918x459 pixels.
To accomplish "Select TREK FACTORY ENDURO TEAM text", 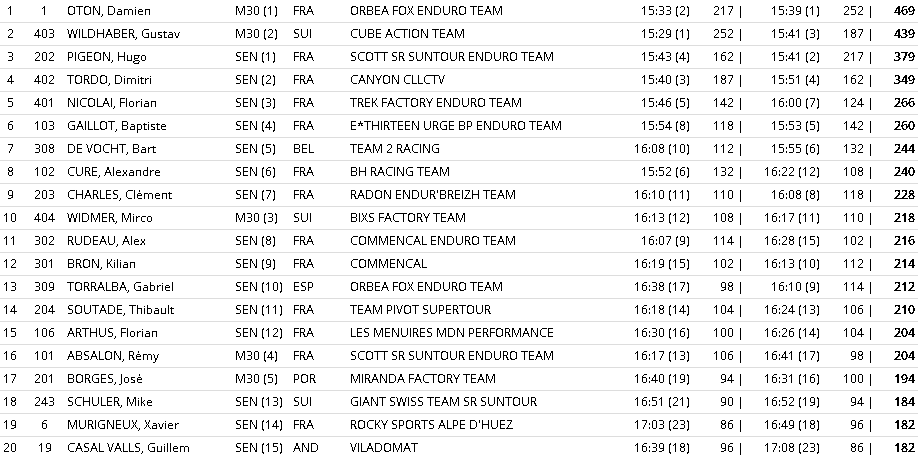I will coord(436,103).
